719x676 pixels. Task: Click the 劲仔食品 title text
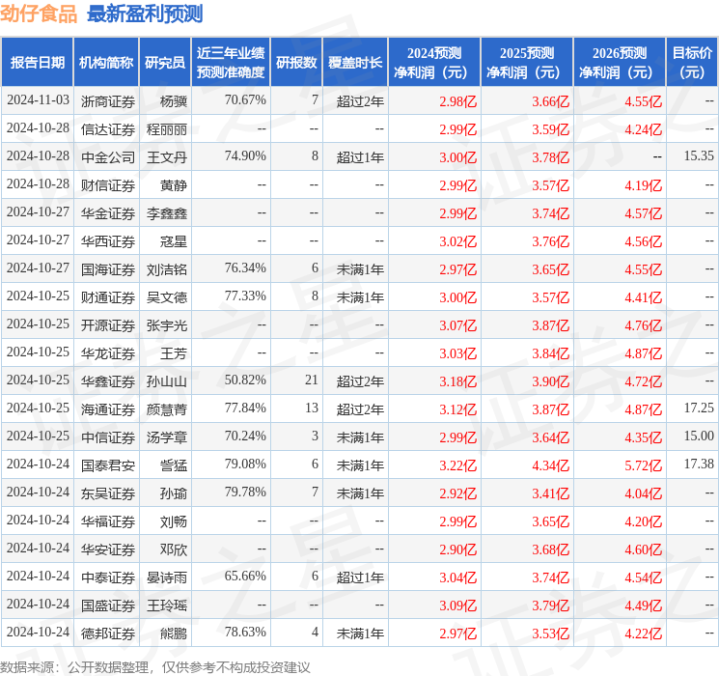[39, 14]
